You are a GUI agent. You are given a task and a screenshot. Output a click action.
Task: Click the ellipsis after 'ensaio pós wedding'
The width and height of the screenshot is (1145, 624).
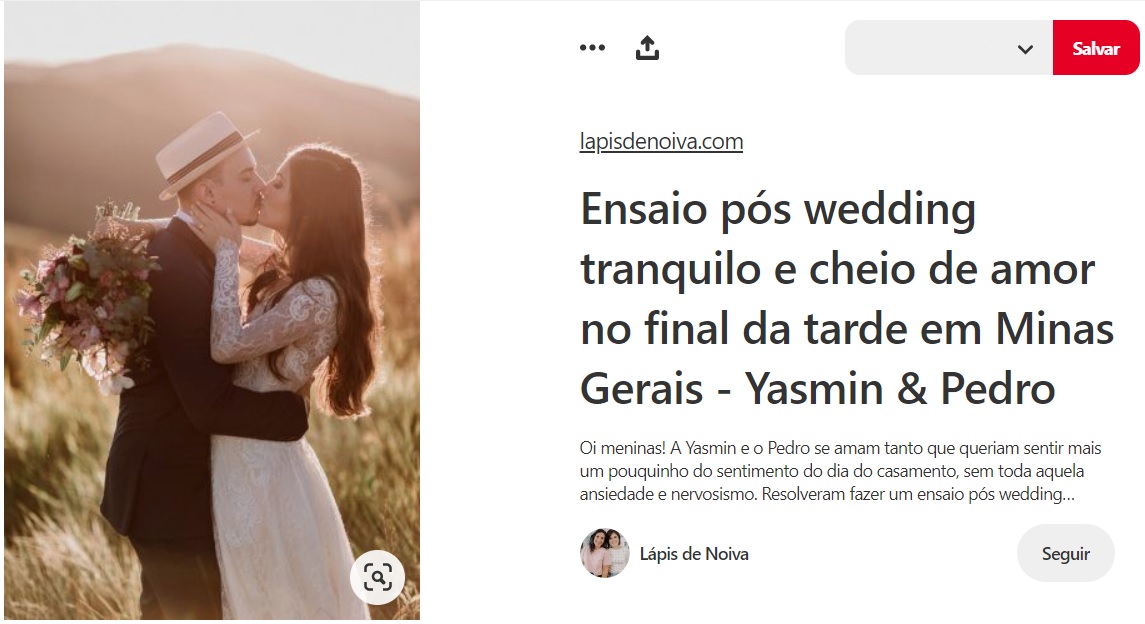[1068, 495]
